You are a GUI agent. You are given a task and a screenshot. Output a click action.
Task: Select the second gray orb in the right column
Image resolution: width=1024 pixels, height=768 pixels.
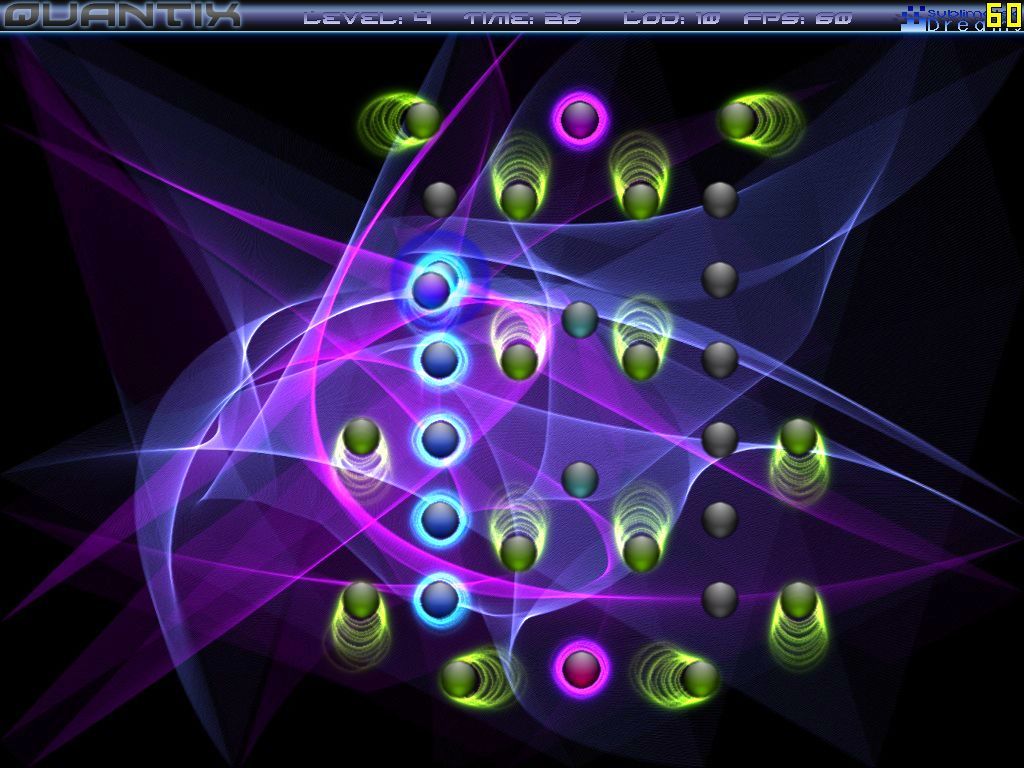pos(720,280)
